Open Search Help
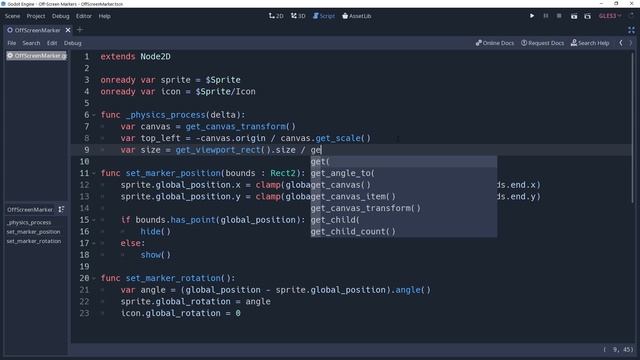 [590, 43]
